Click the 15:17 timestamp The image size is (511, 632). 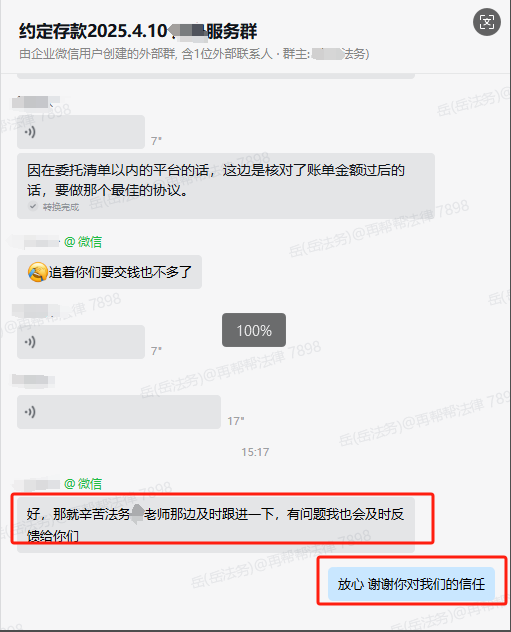(255, 452)
